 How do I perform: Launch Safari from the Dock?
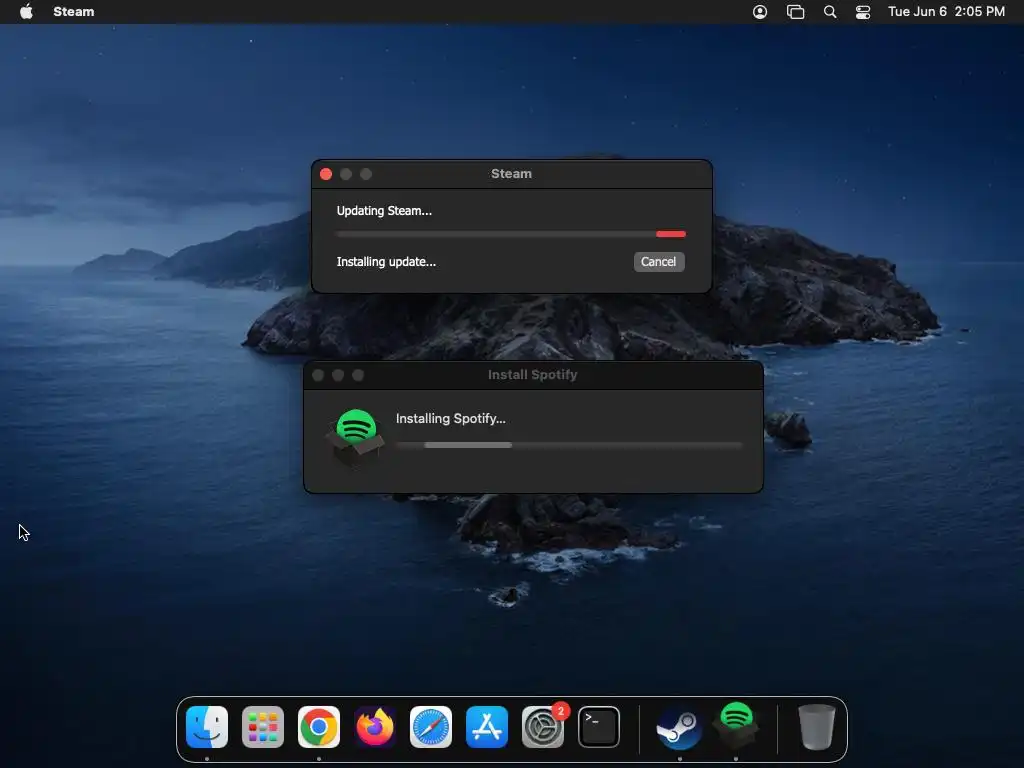click(x=431, y=727)
